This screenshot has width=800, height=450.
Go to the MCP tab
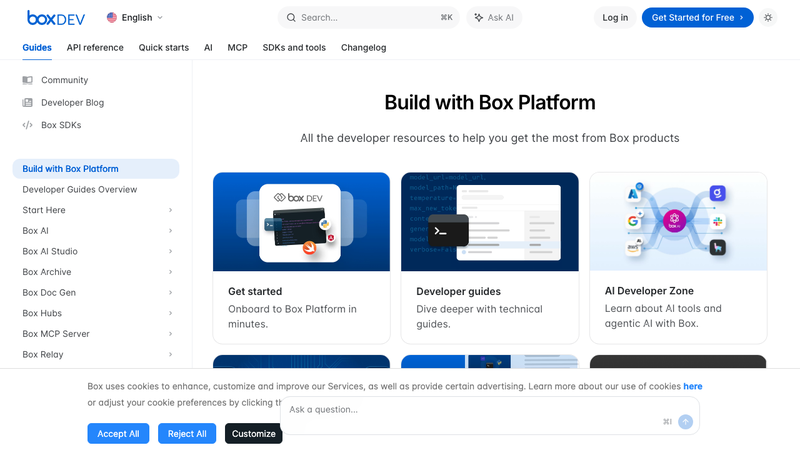click(237, 47)
